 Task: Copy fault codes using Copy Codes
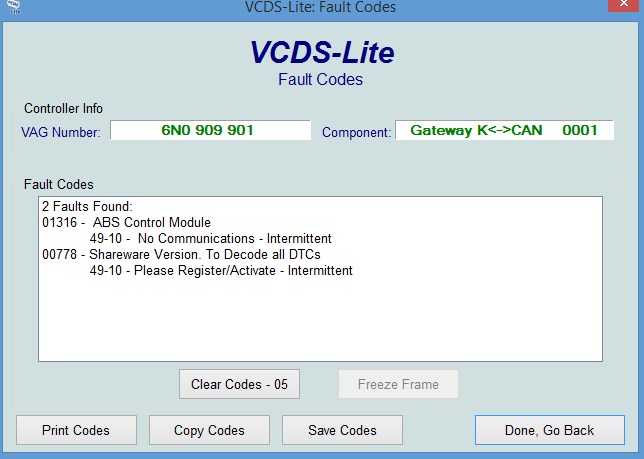click(209, 430)
